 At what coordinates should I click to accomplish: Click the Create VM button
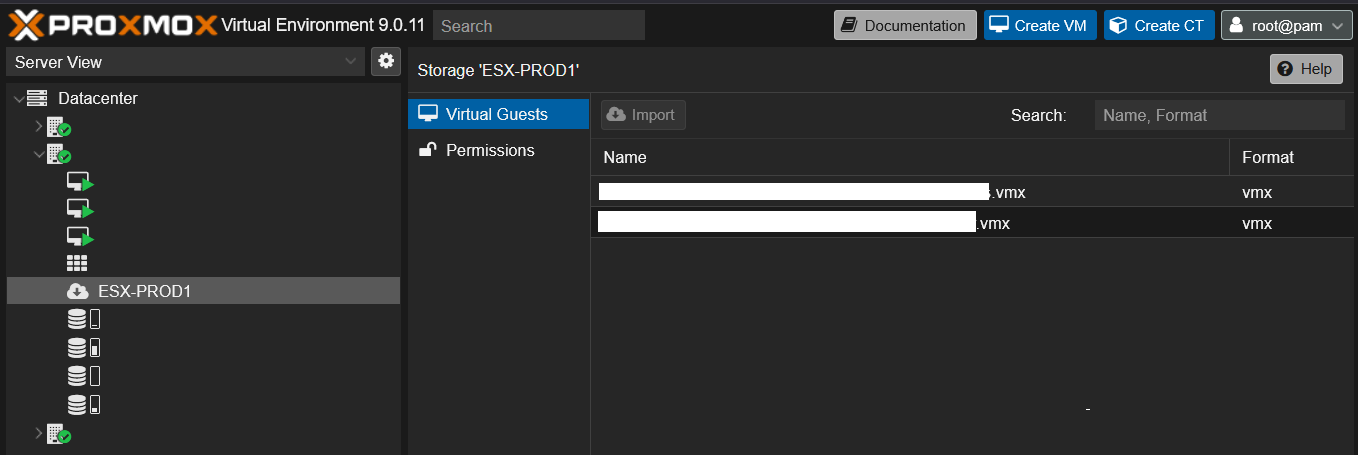point(1040,25)
